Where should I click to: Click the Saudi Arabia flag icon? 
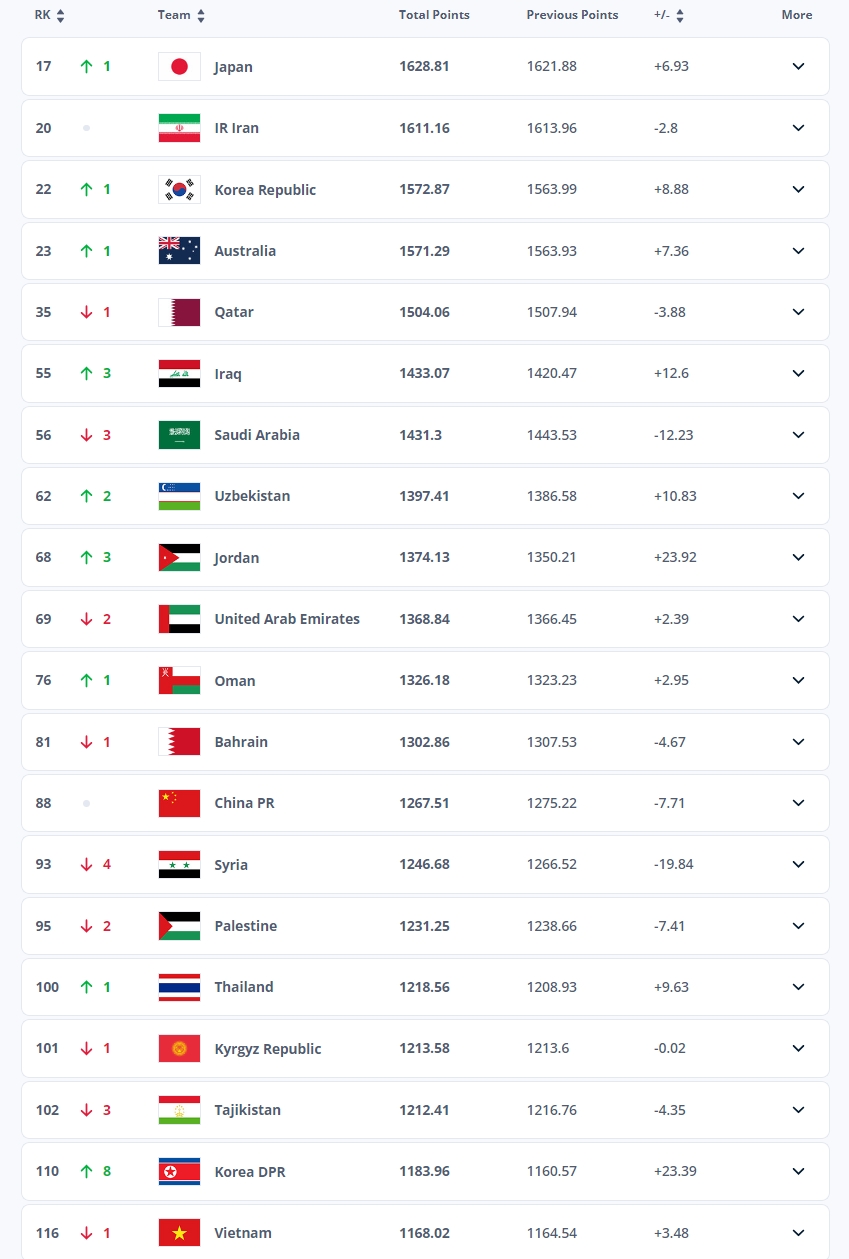(x=179, y=435)
